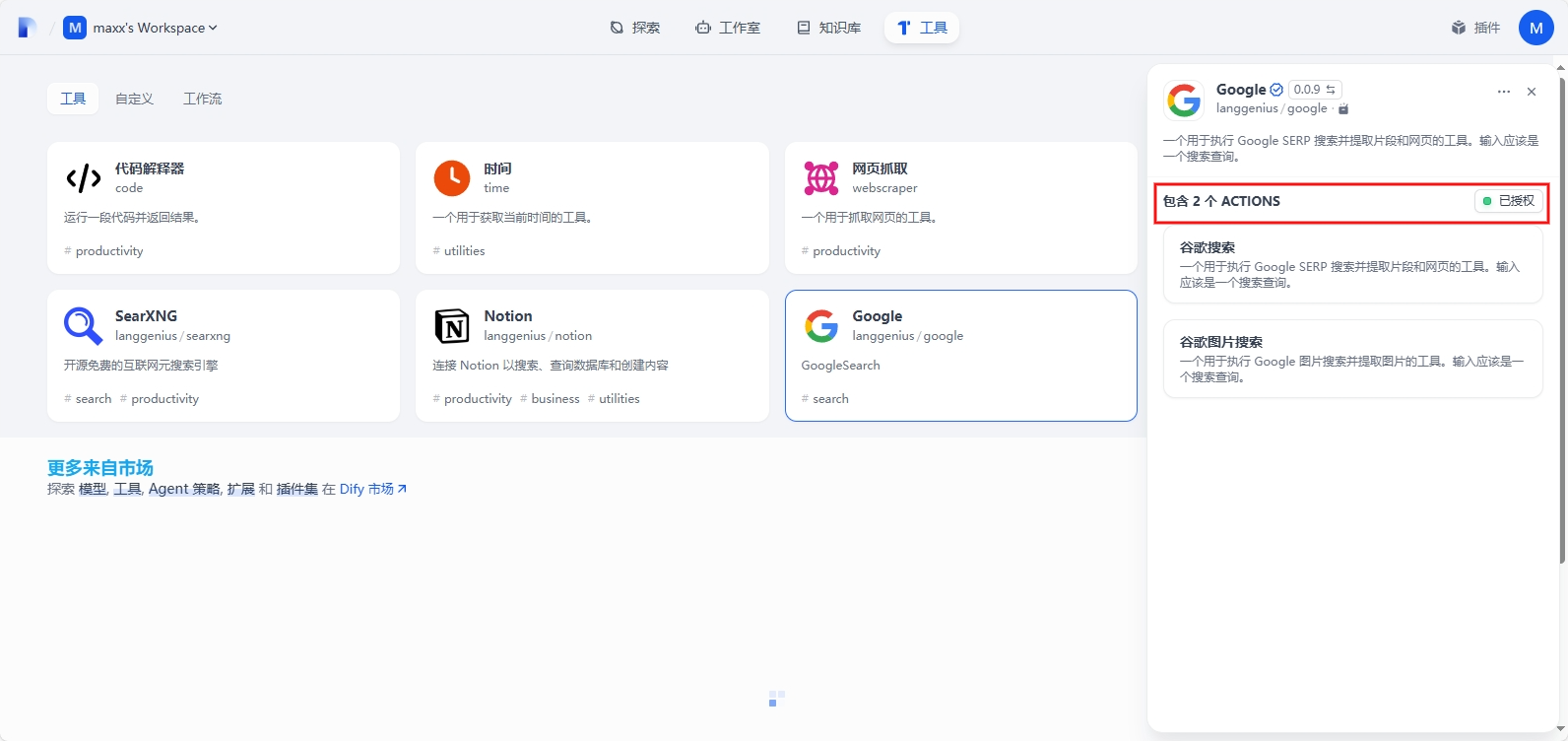Click the 网页抓取 webscraper icon
This screenshot has width=1568, height=741.
click(820, 178)
